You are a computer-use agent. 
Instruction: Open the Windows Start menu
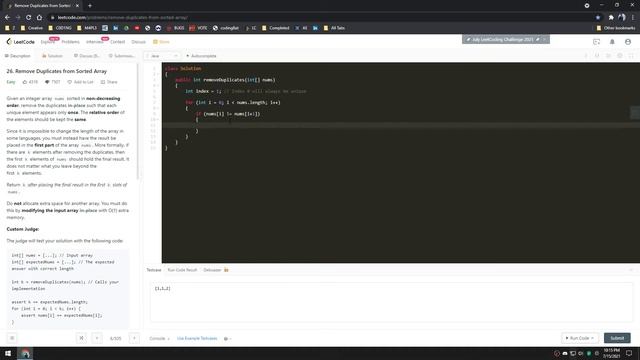tap(8, 353)
